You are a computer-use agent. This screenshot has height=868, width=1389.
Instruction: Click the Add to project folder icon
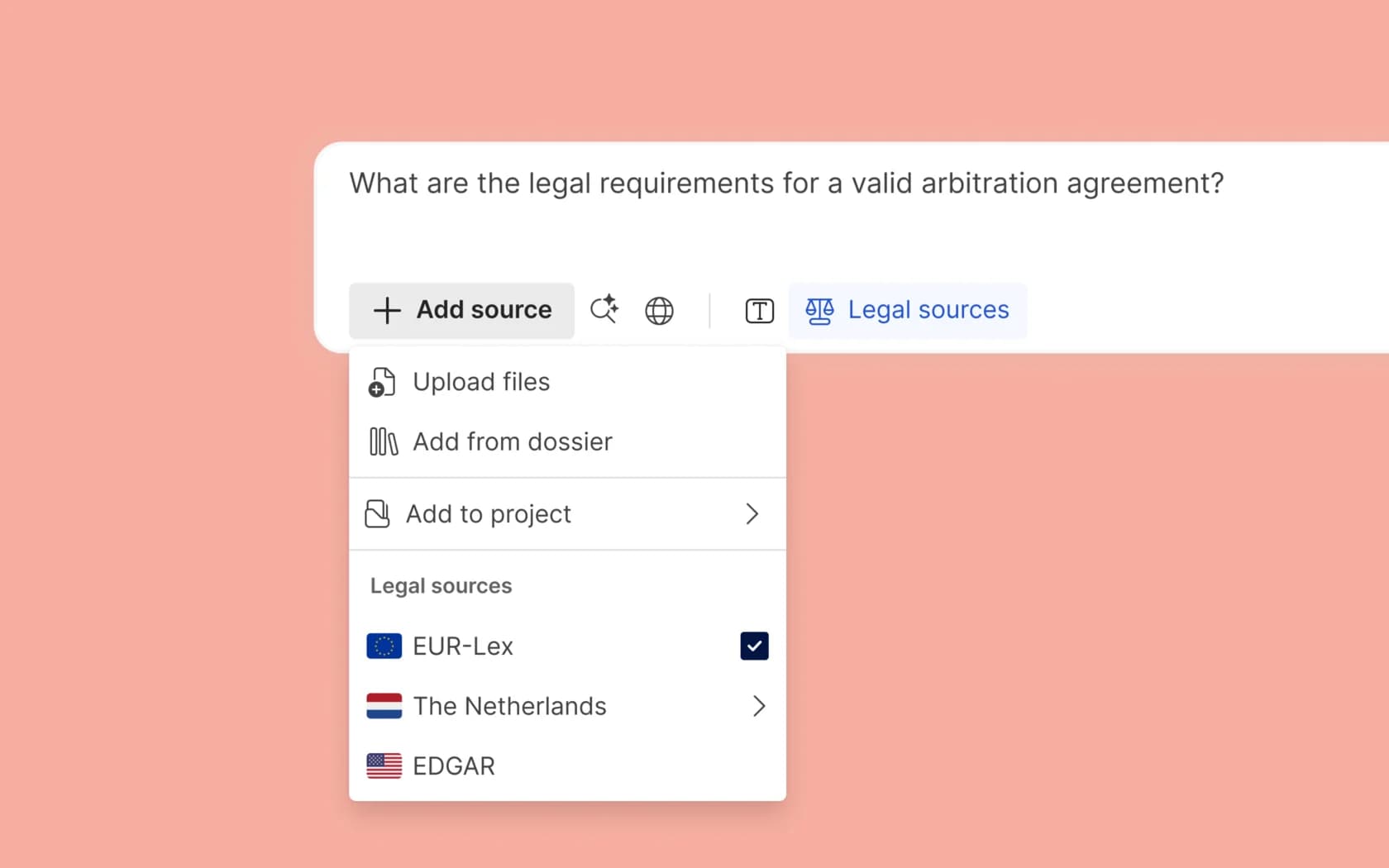378,513
